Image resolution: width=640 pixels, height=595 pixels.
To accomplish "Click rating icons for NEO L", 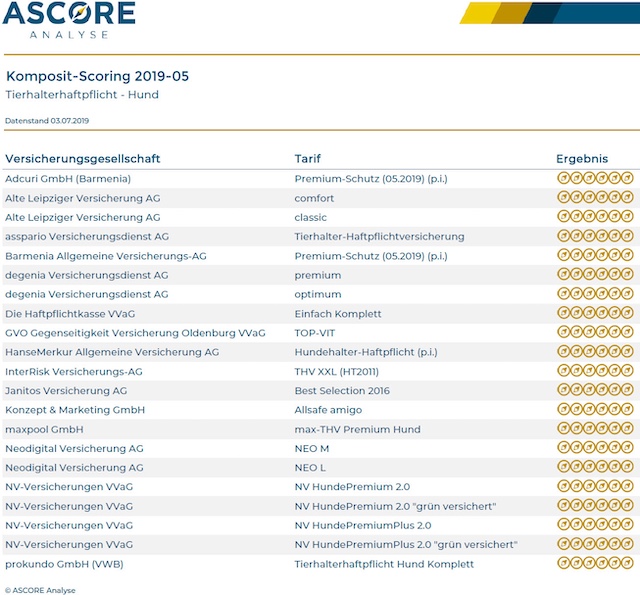I will pos(595,467).
